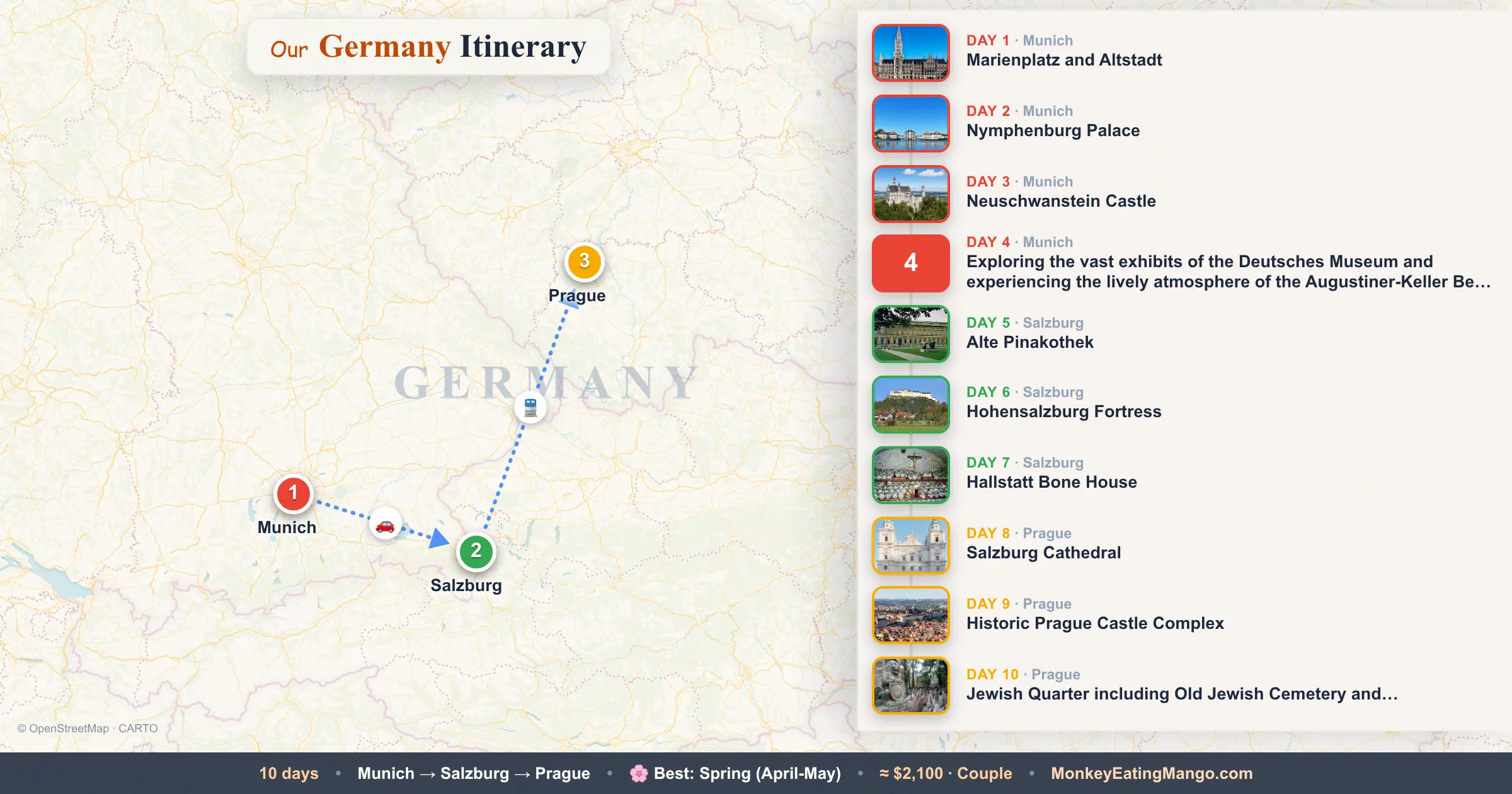Click the 'Marienplatz and Altstadt' title
Image resolution: width=1512 pixels, height=794 pixels.
(x=1064, y=60)
